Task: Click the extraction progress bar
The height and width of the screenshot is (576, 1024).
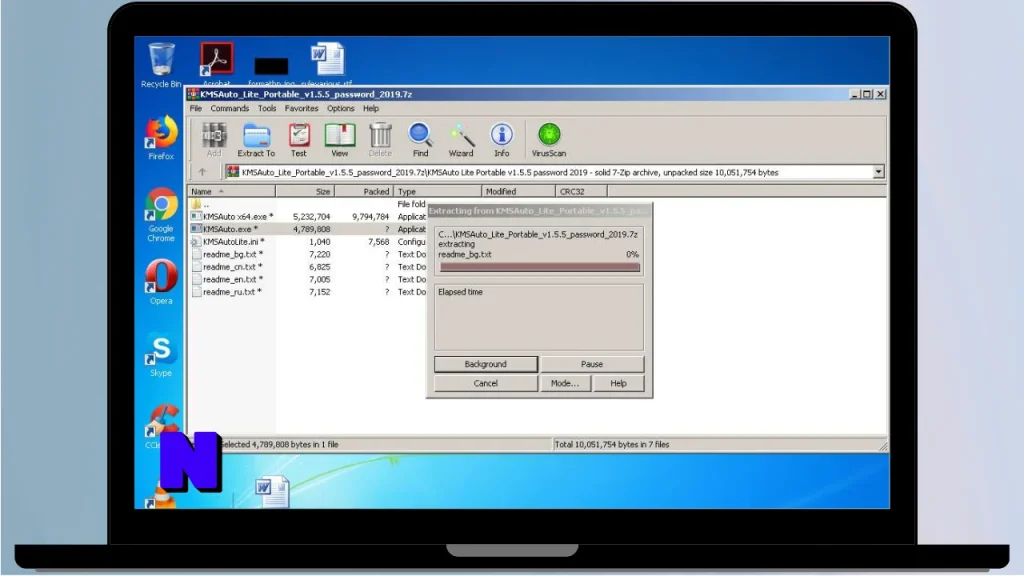Action: (x=539, y=267)
